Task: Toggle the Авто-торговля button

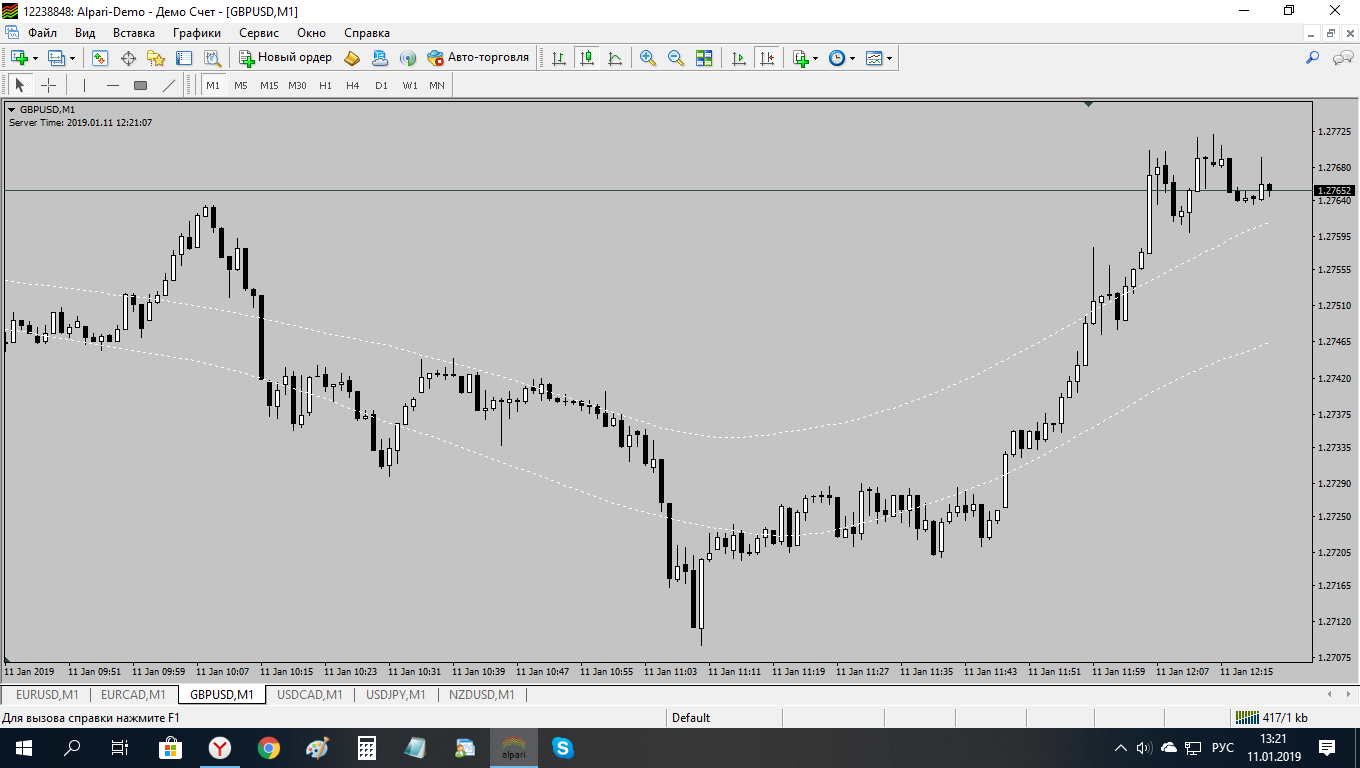Action: pyautogui.click(x=478, y=58)
